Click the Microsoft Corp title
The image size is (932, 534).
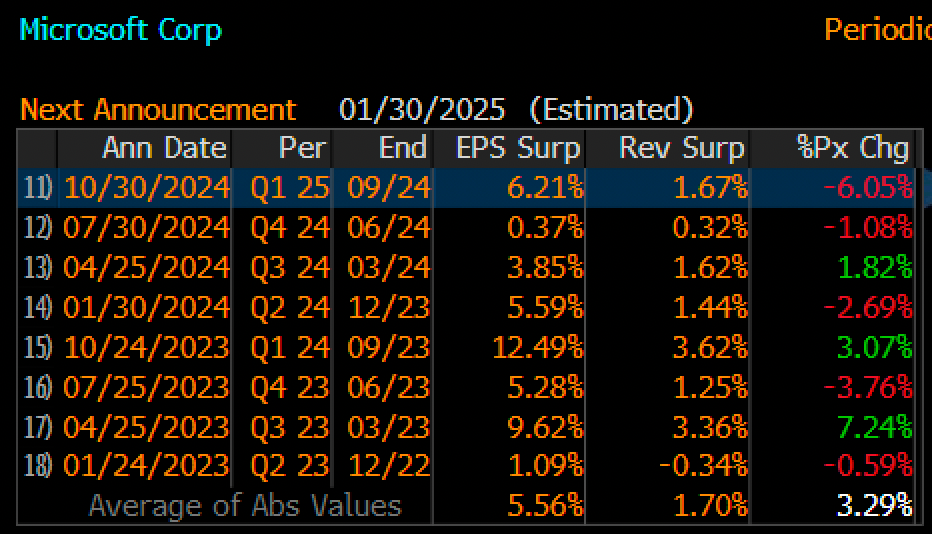pos(120,30)
